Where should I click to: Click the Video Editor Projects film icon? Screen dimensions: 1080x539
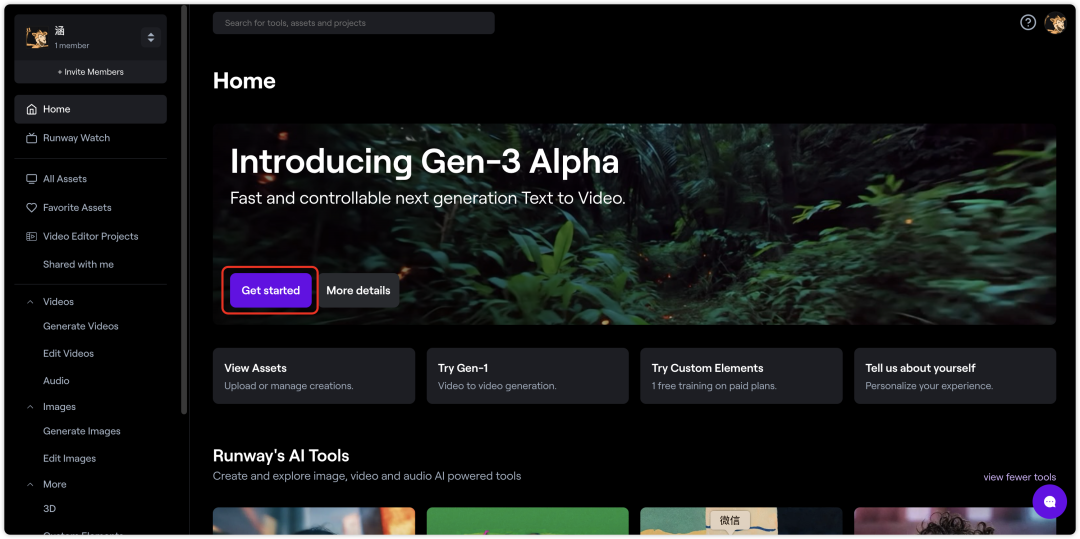32,237
